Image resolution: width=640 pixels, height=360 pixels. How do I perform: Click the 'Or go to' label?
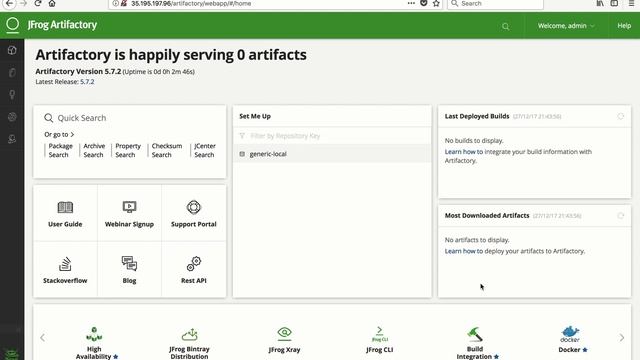pyautogui.click(x=59, y=134)
